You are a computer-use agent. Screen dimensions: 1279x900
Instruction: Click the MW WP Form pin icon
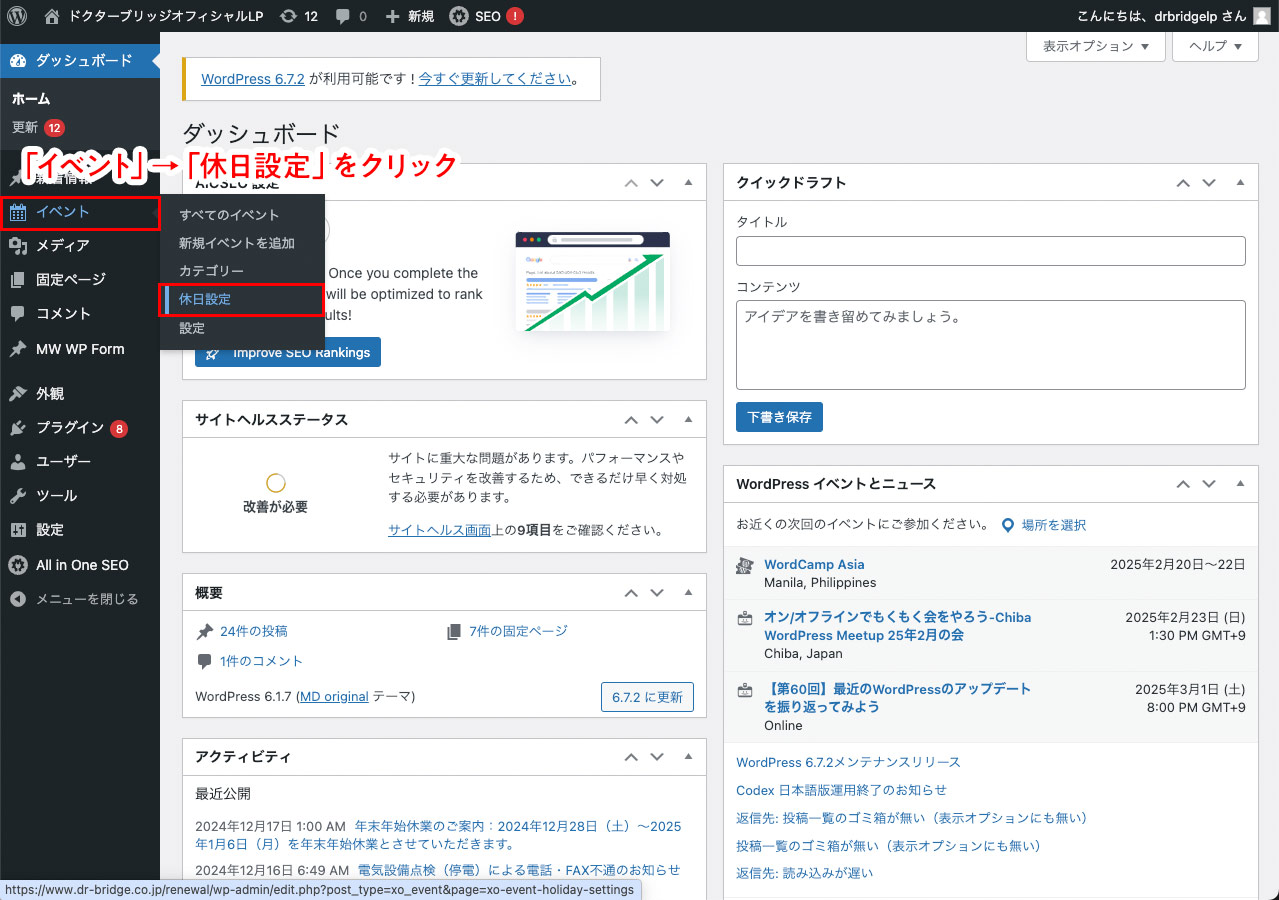pos(18,349)
